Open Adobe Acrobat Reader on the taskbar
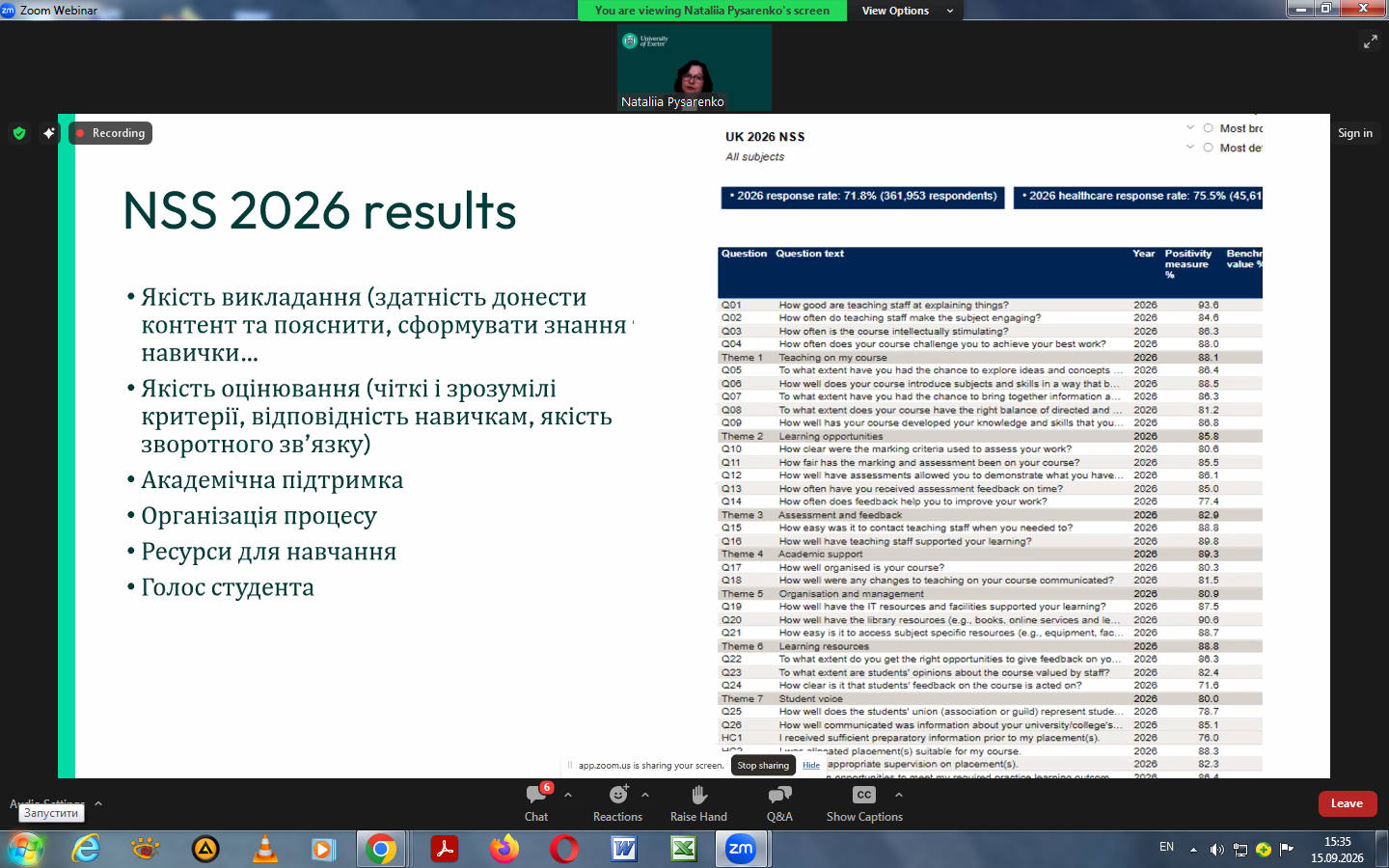 coord(444,849)
